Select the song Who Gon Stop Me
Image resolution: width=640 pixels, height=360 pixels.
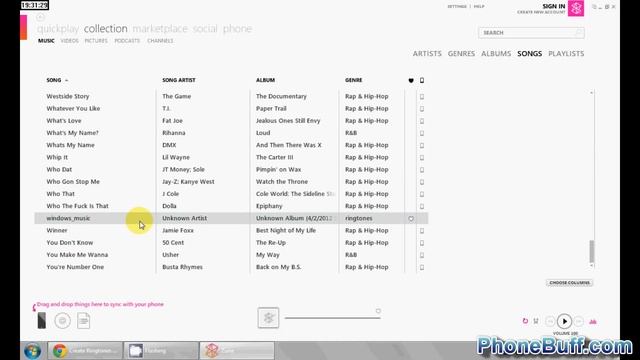tap(73, 182)
